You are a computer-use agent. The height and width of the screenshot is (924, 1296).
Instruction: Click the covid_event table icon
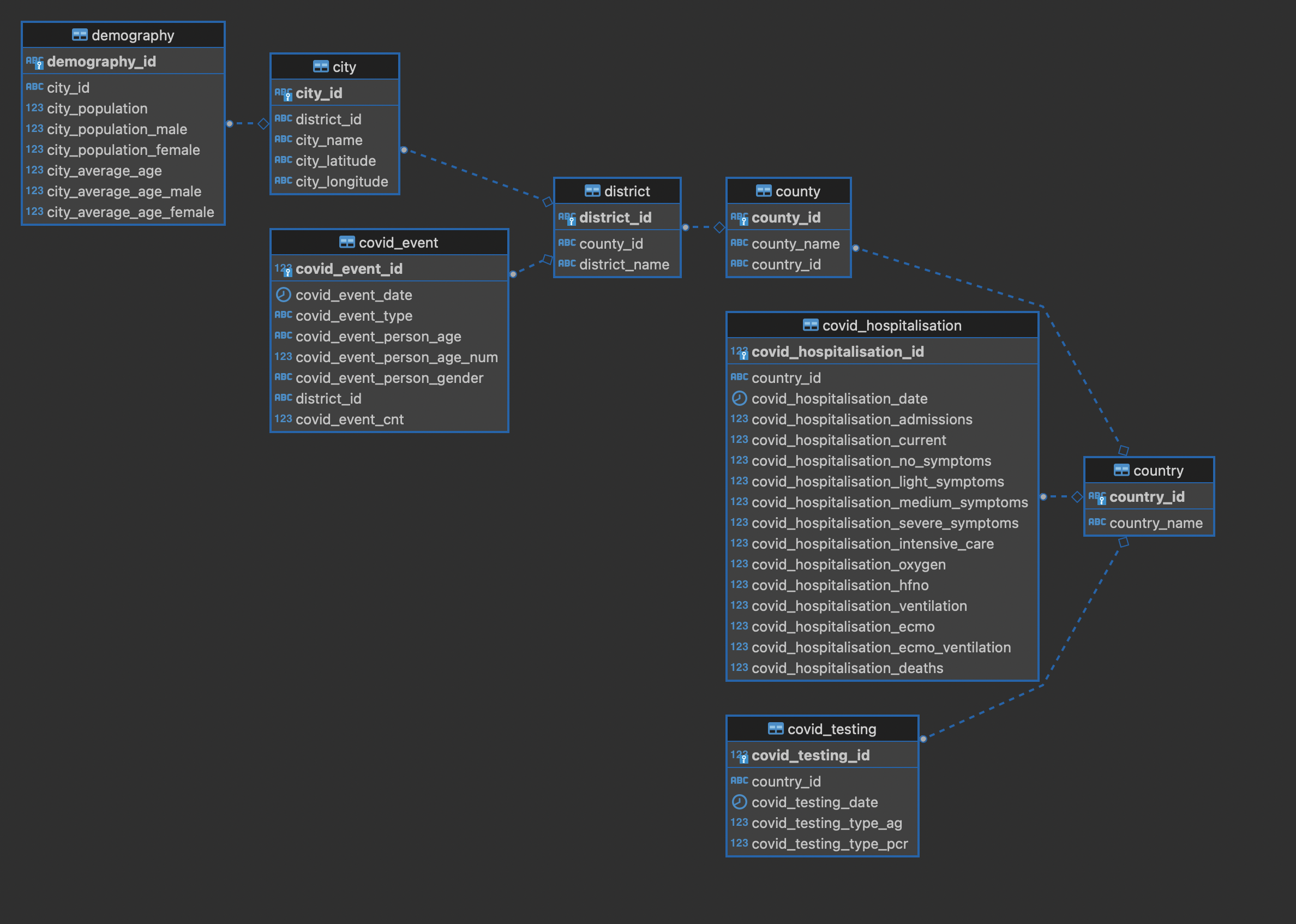tap(346, 242)
